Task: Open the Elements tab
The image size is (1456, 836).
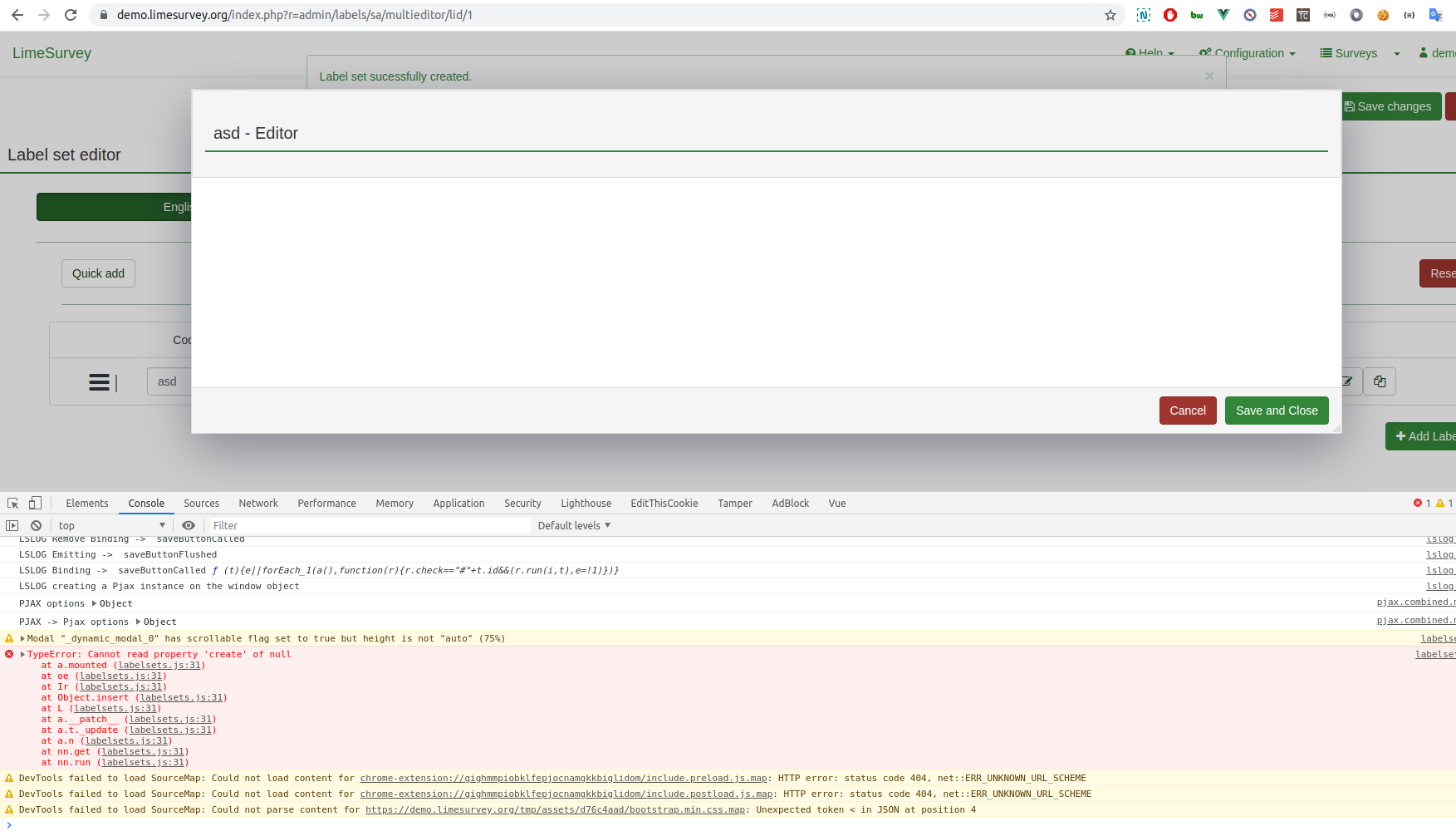Action: click(x=87, y=504)
